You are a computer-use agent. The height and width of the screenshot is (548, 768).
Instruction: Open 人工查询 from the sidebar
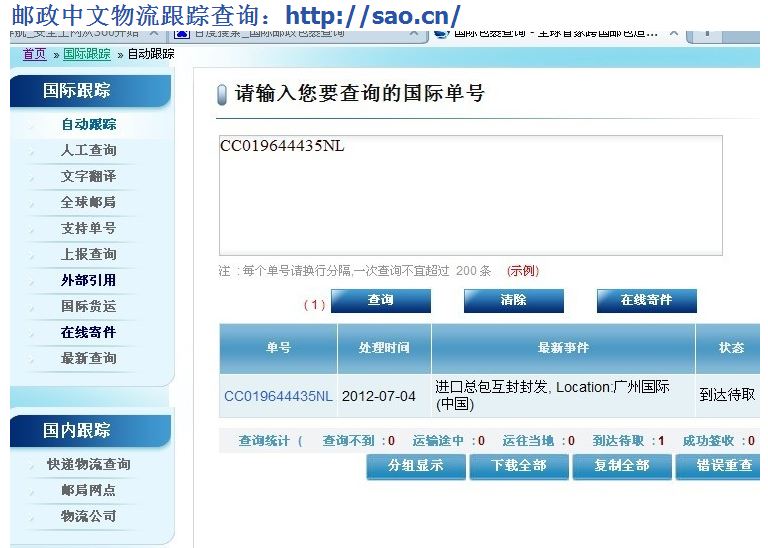click(x=88, y=150)
